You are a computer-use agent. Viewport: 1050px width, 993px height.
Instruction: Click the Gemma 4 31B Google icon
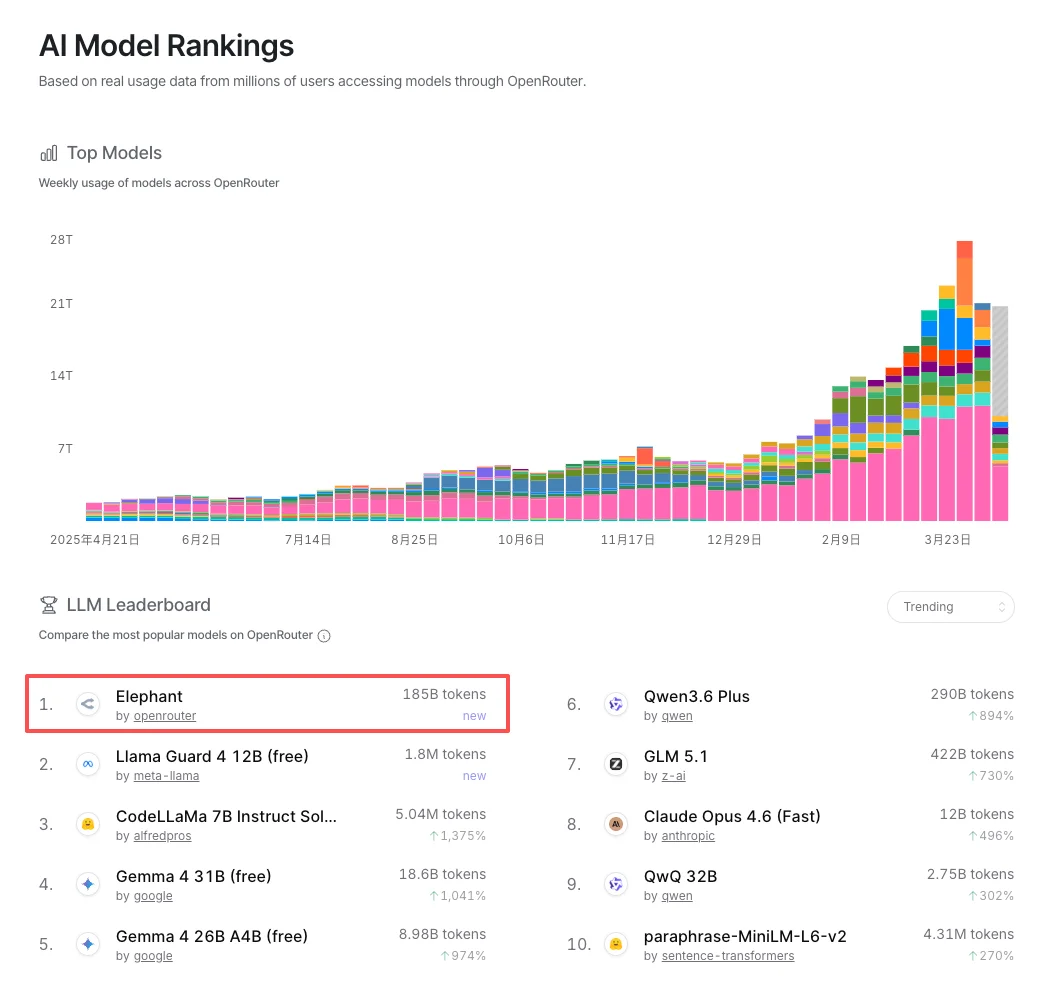pos(88,885)
